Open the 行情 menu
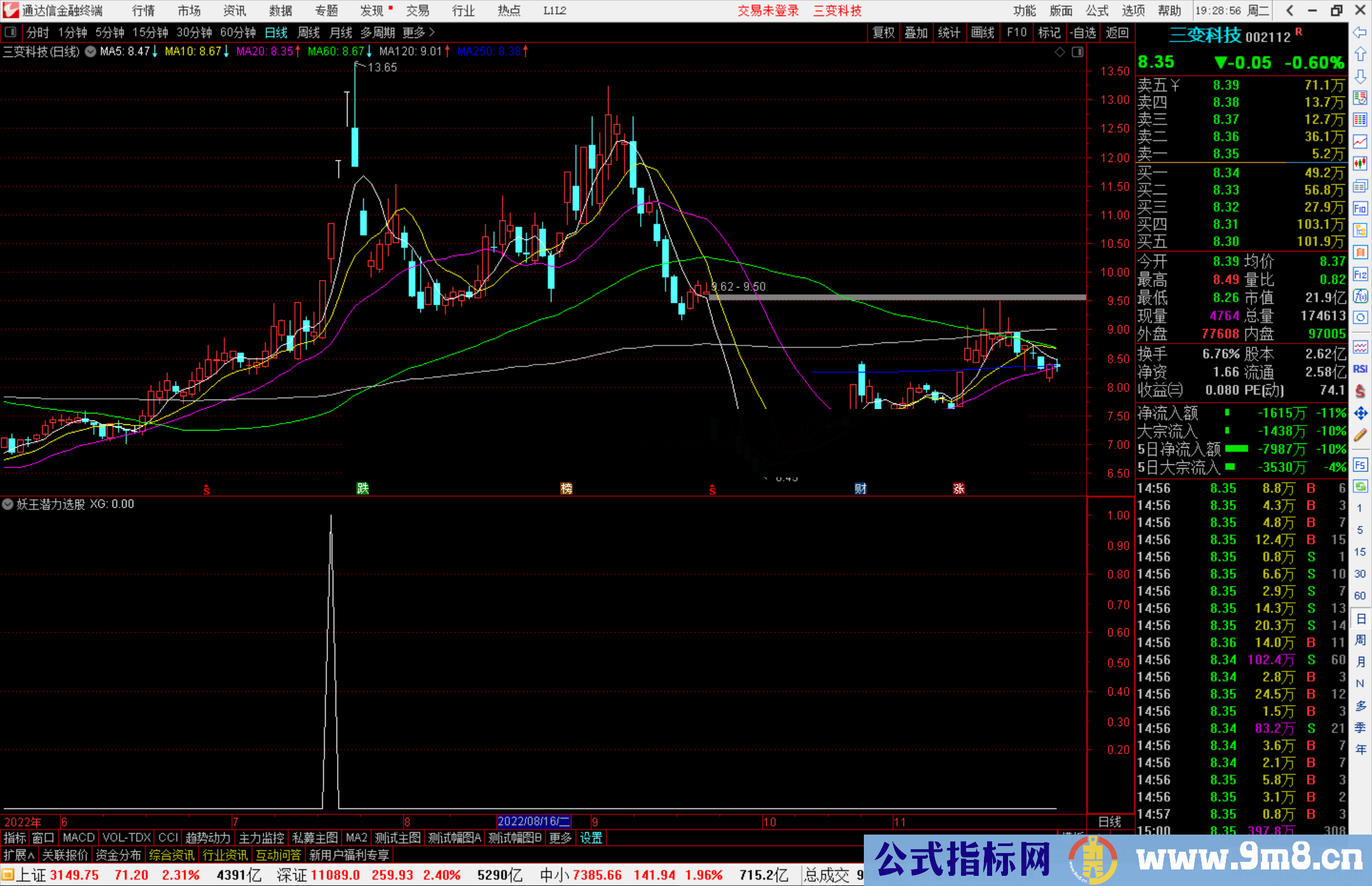The width and height of the screenshot is (1372, 886). (x=144, y=11)
